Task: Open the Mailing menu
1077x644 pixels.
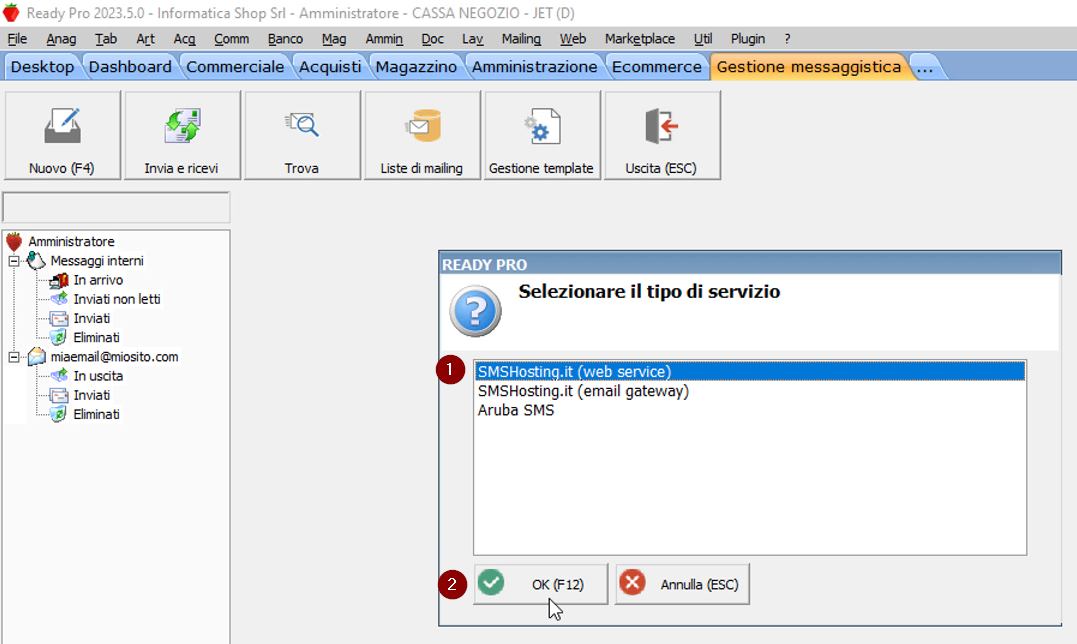Action: coord(521,39)
